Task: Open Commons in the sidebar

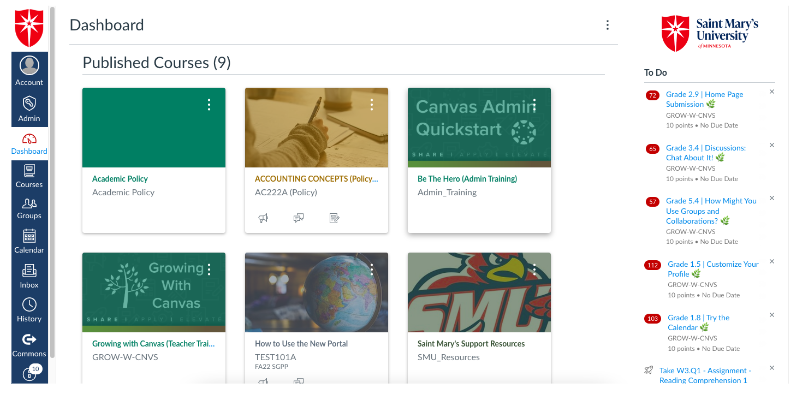Action: [29, 344]
